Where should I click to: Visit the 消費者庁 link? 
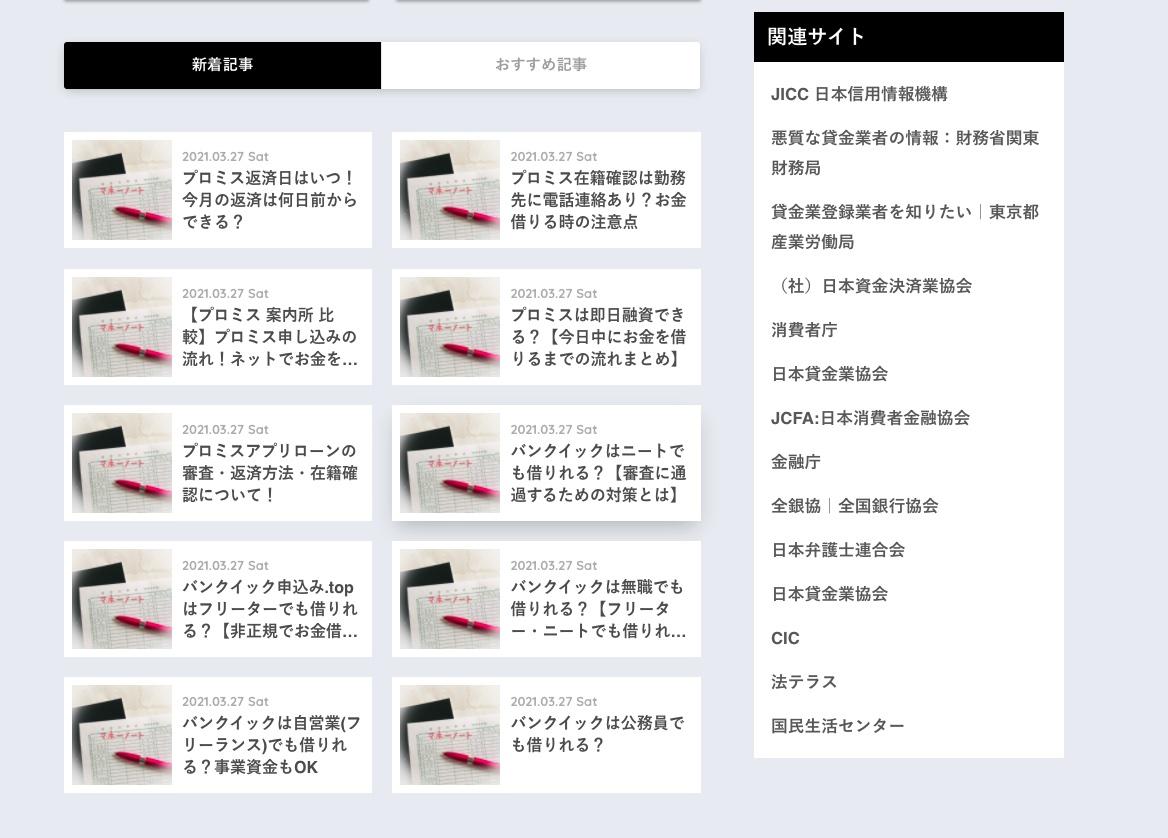click(804, 330)
